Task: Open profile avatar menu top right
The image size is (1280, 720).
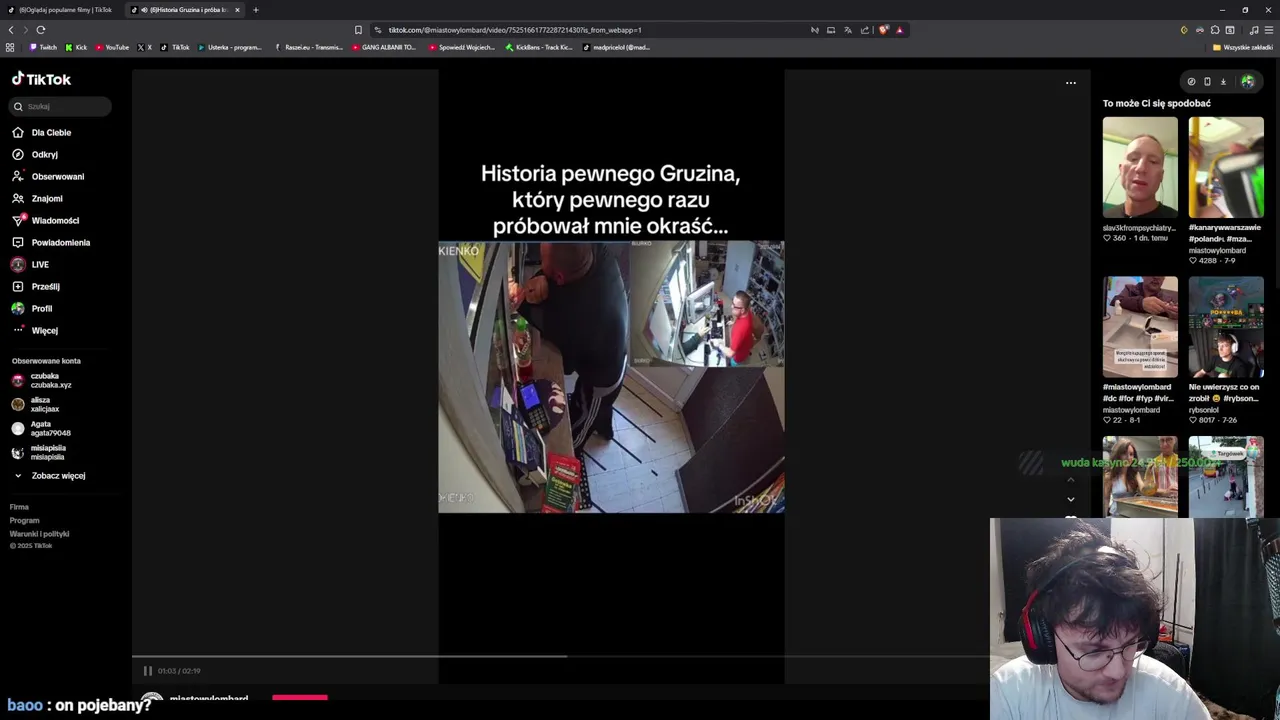Action: (1247, 82)
